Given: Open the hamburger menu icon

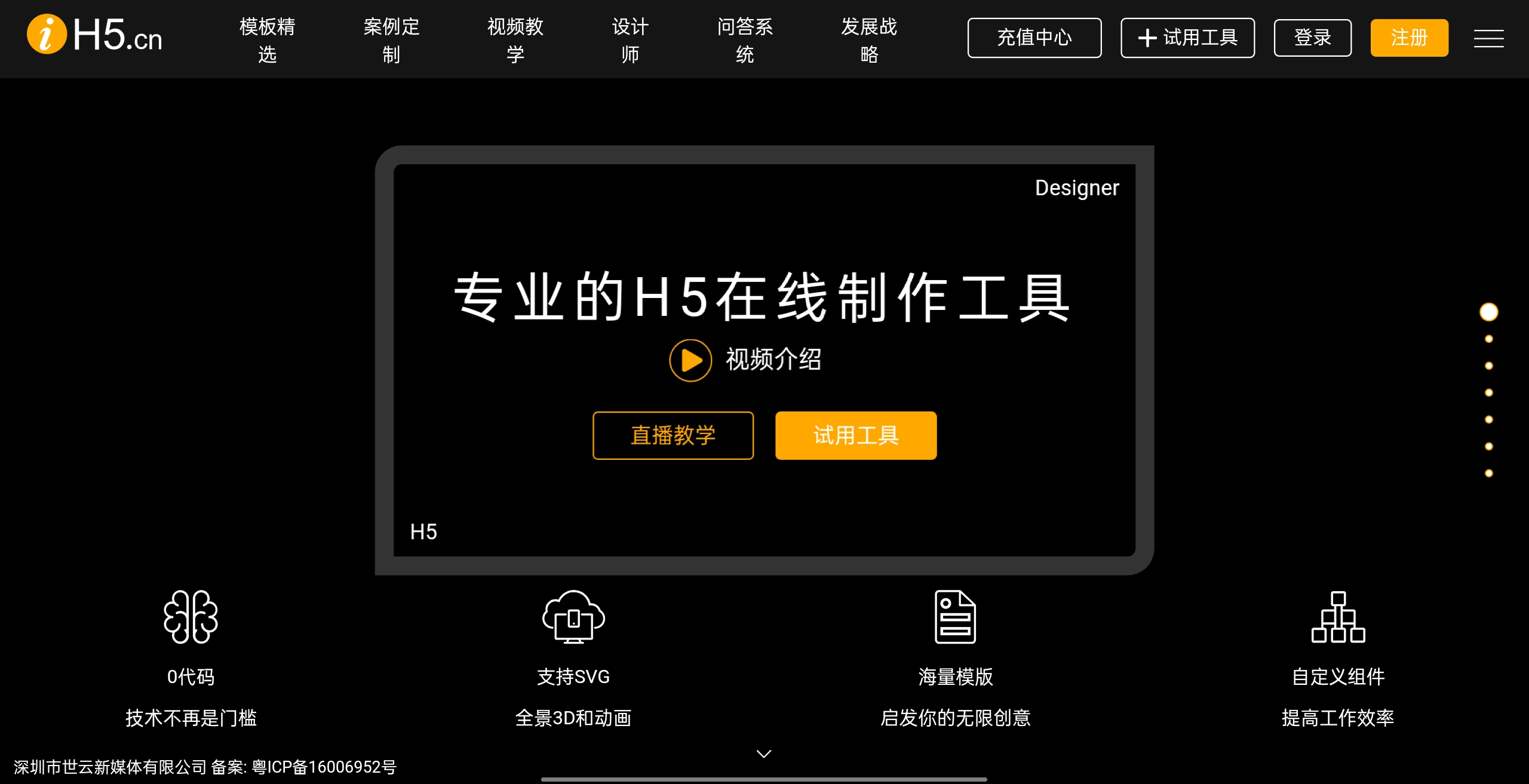Looking at the screenshot, I should click(1488, 39).
